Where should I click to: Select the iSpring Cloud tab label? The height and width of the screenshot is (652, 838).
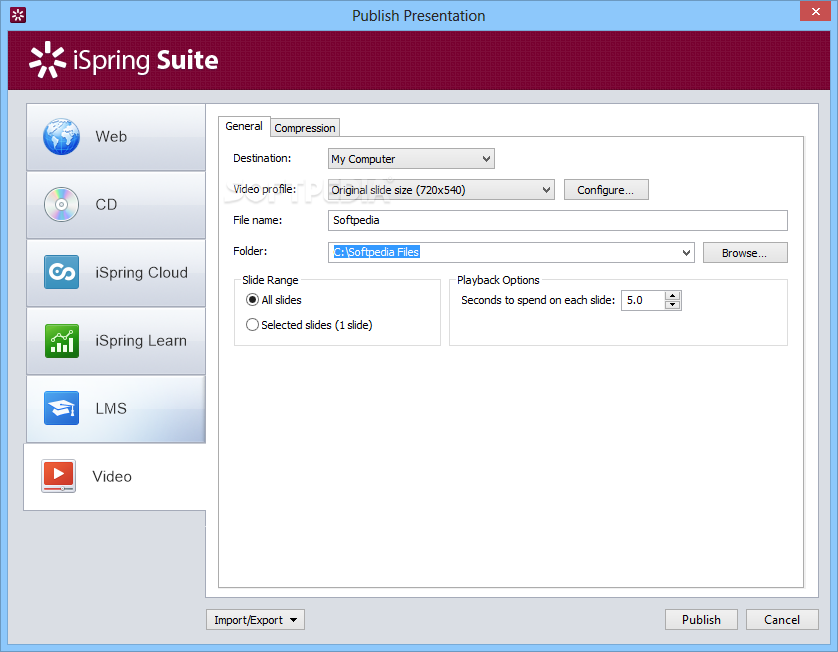point(142,273)
